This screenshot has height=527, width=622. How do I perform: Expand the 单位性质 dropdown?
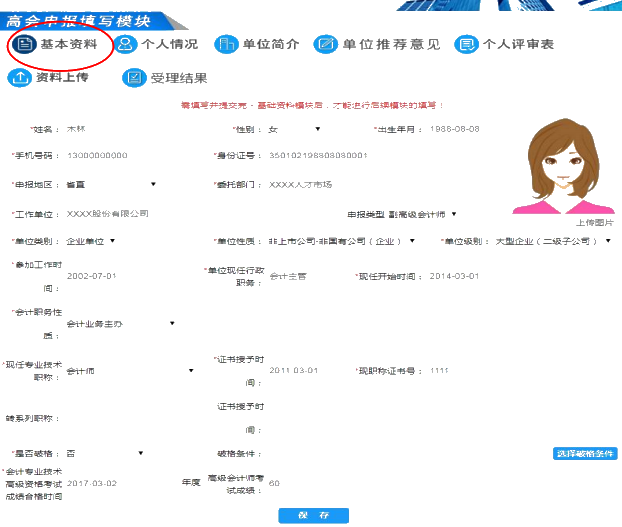(x=342, y=241)
